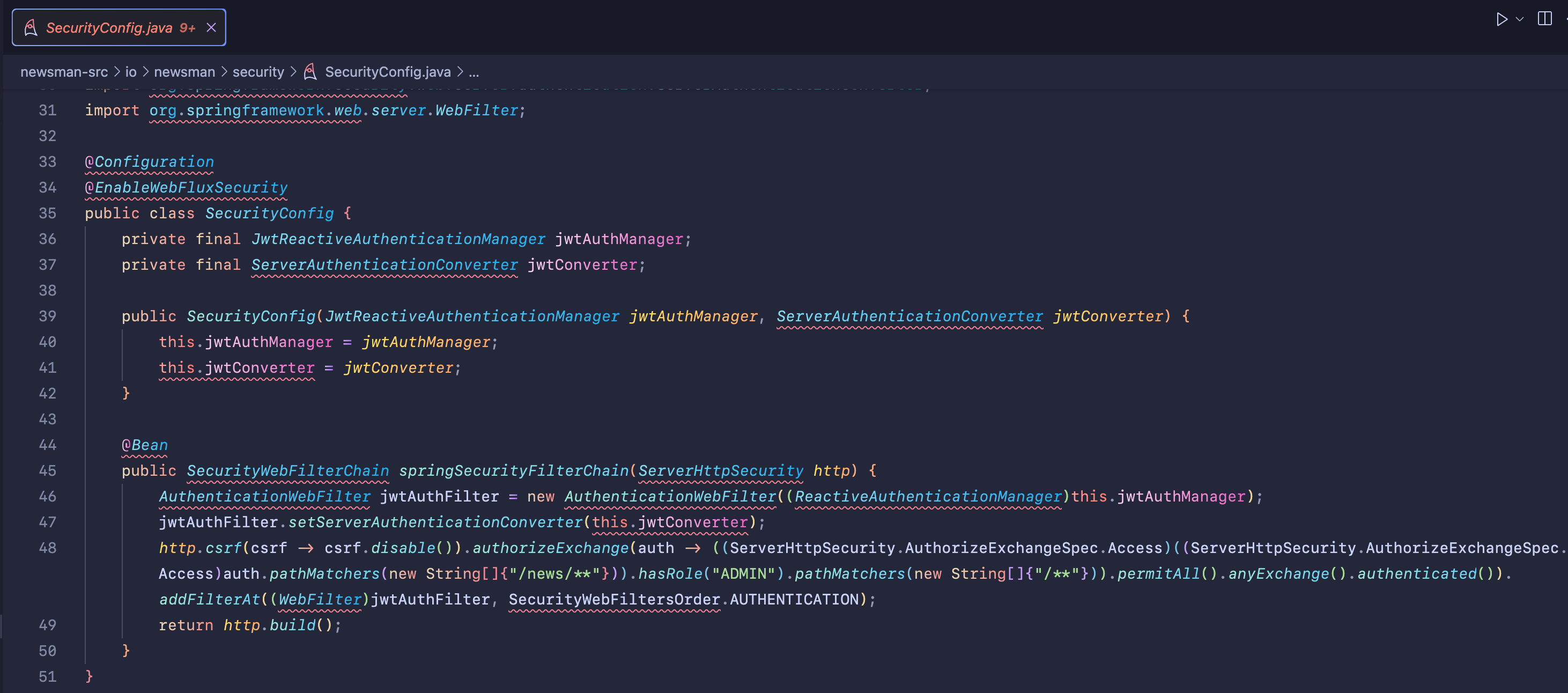Click chevron after newsman-src breadcrumb

(117, 72)
